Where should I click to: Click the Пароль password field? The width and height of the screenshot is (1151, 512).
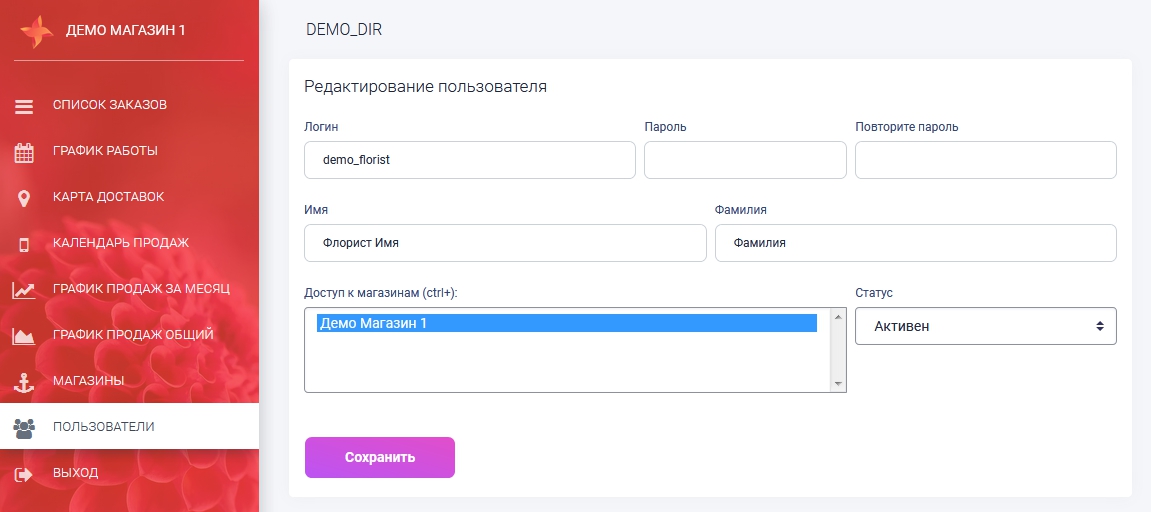(x=745, y=160)
